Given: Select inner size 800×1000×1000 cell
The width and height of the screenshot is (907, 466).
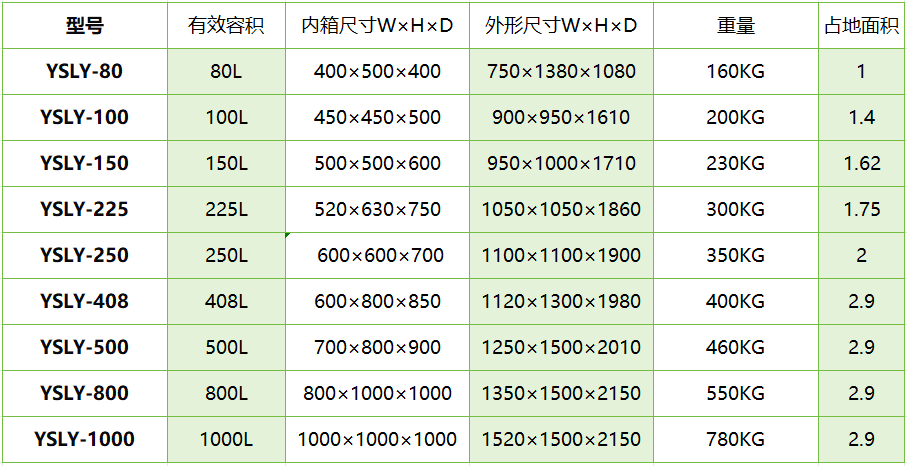Looking at the screenshot, I should coord(377,394).
